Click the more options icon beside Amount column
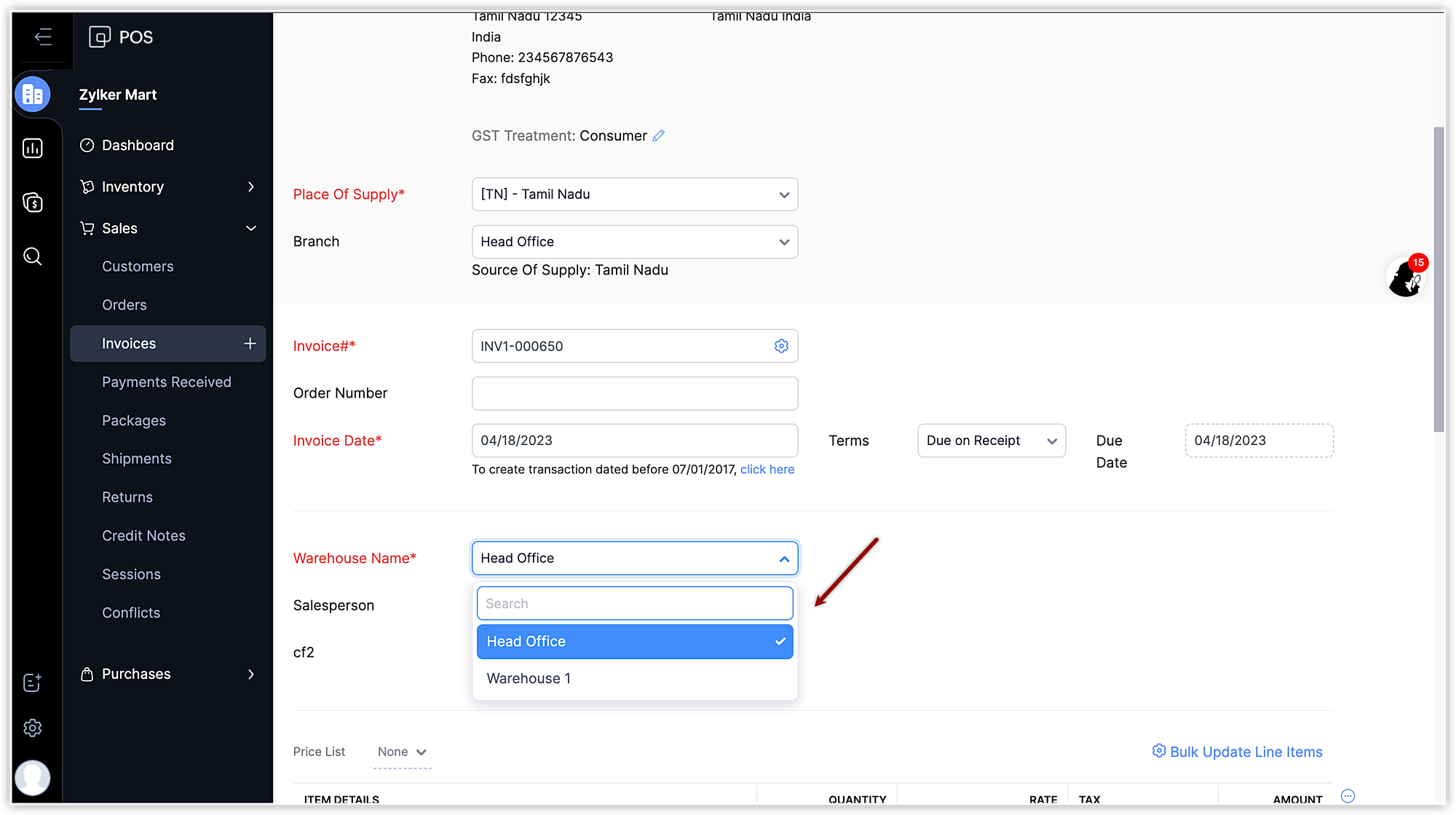The image size is (1456, 815). click(x=1348, y=796)
